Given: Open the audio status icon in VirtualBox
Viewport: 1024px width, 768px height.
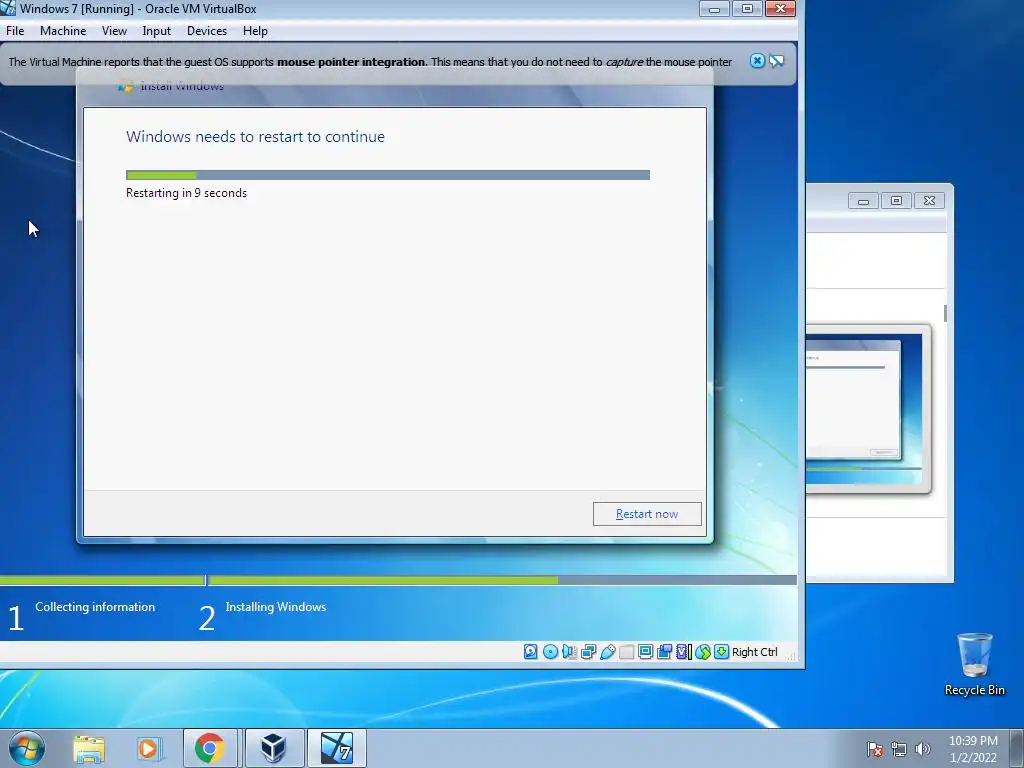Looking at the screenshot, I should [569, 652].
